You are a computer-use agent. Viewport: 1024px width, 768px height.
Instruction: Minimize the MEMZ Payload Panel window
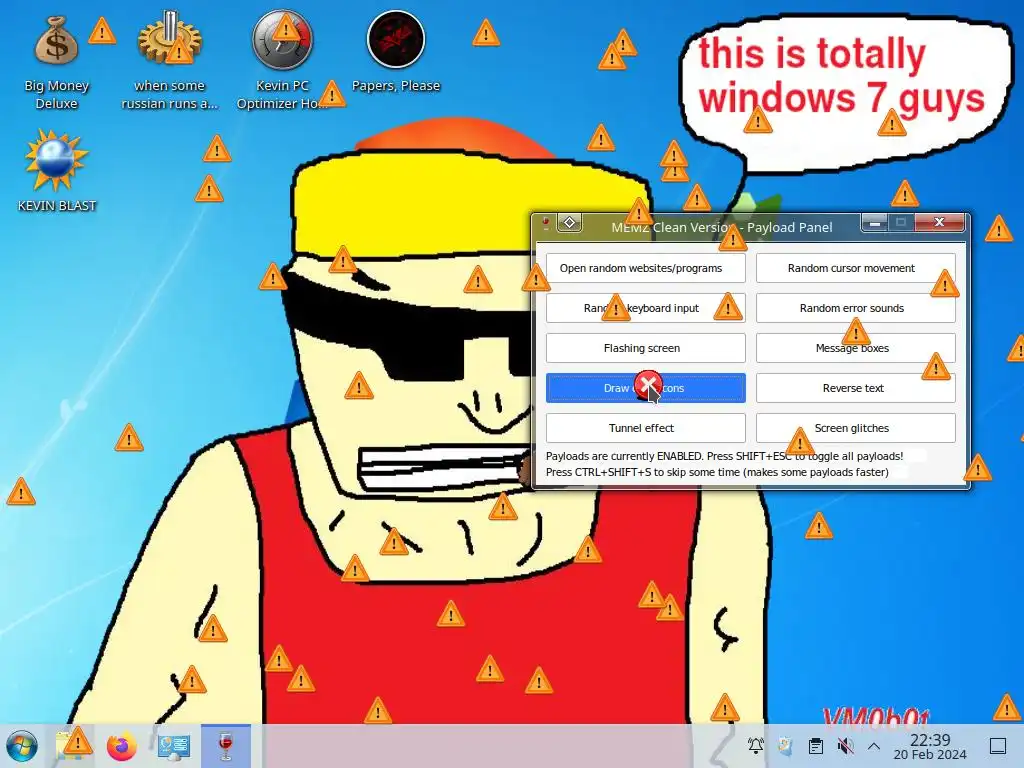(874, 223)
